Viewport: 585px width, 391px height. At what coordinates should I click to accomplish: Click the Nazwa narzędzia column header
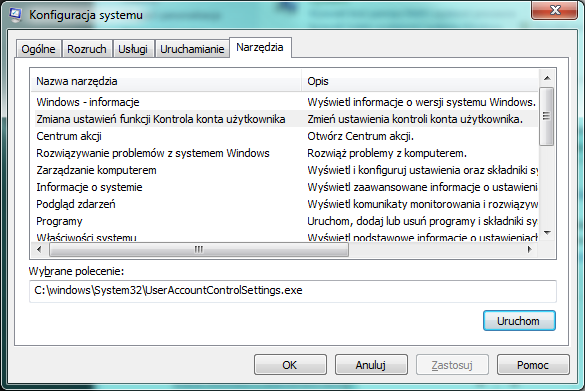point(166,81)
